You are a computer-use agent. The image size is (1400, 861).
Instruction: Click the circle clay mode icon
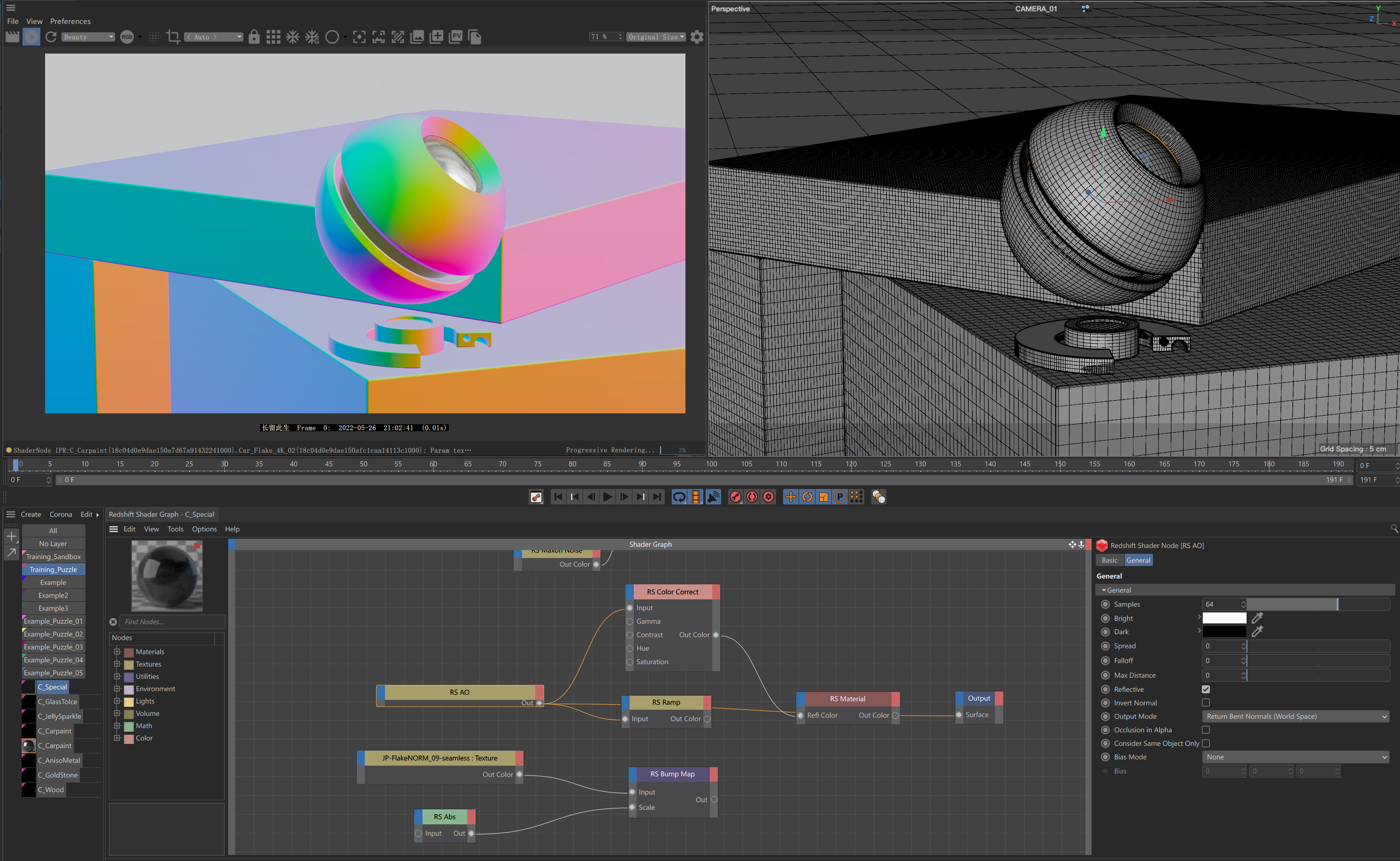click(332, 37)
